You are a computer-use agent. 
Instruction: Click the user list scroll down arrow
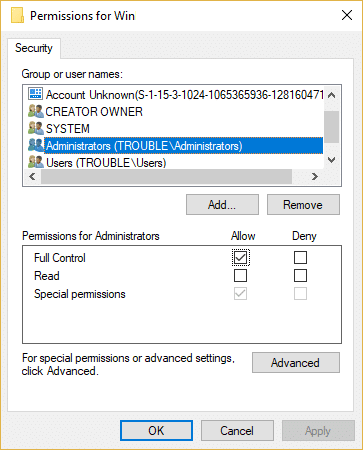click(x=331, y=160)
